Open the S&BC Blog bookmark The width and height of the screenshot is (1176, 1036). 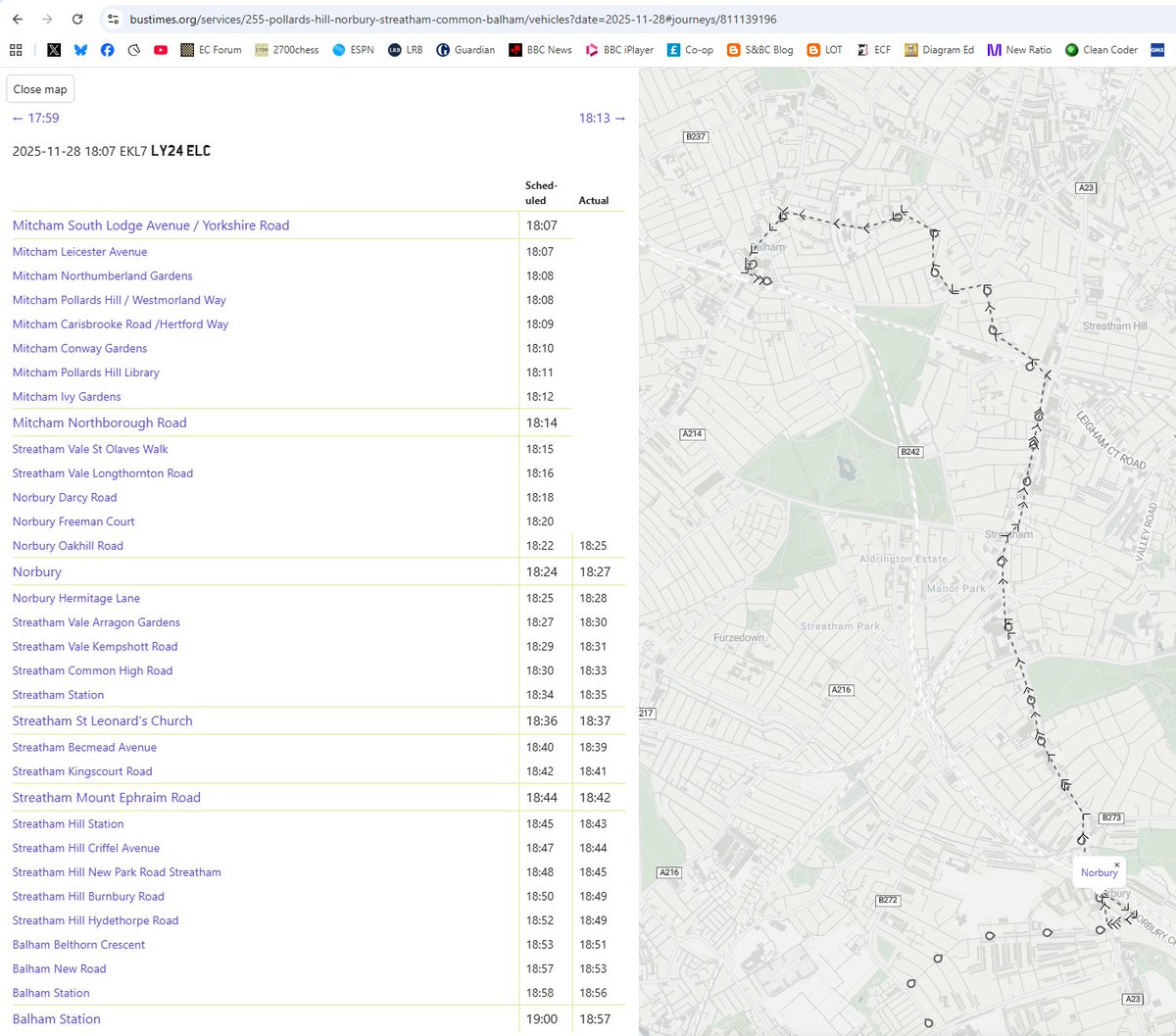click(759, 49)
